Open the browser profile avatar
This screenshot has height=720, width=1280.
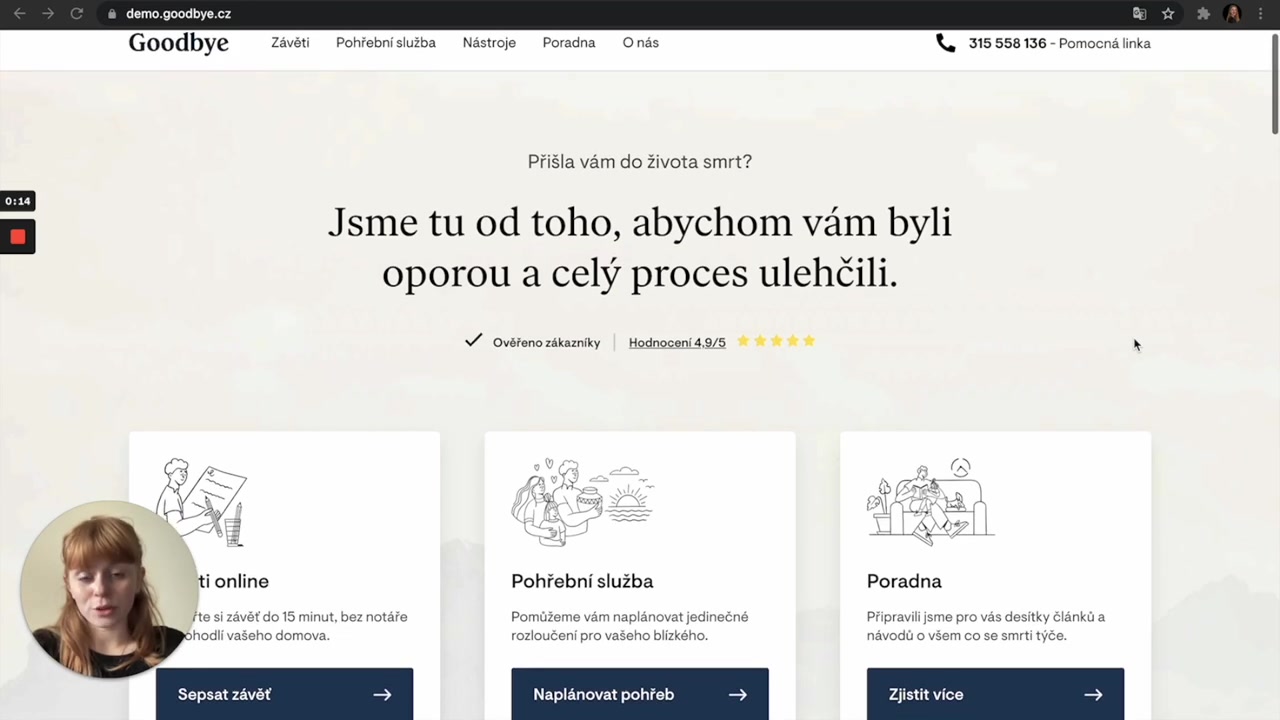[1232, 14]
